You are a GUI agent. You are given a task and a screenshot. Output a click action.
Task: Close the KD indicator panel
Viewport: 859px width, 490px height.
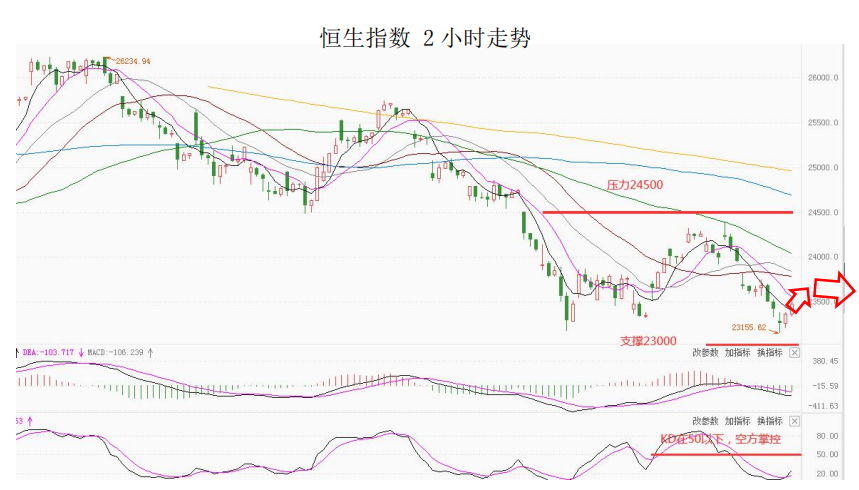(x=794, y=421)
